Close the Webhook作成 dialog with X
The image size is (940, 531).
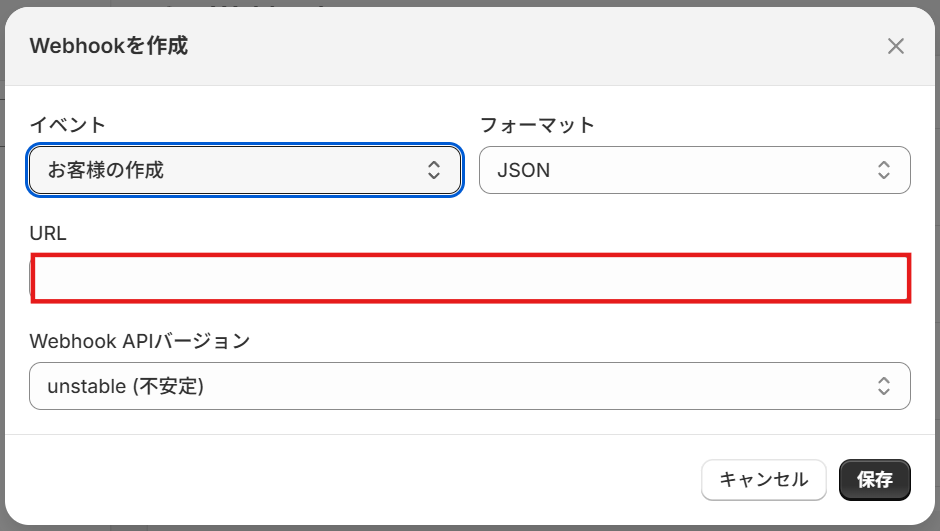pos(895,46)
